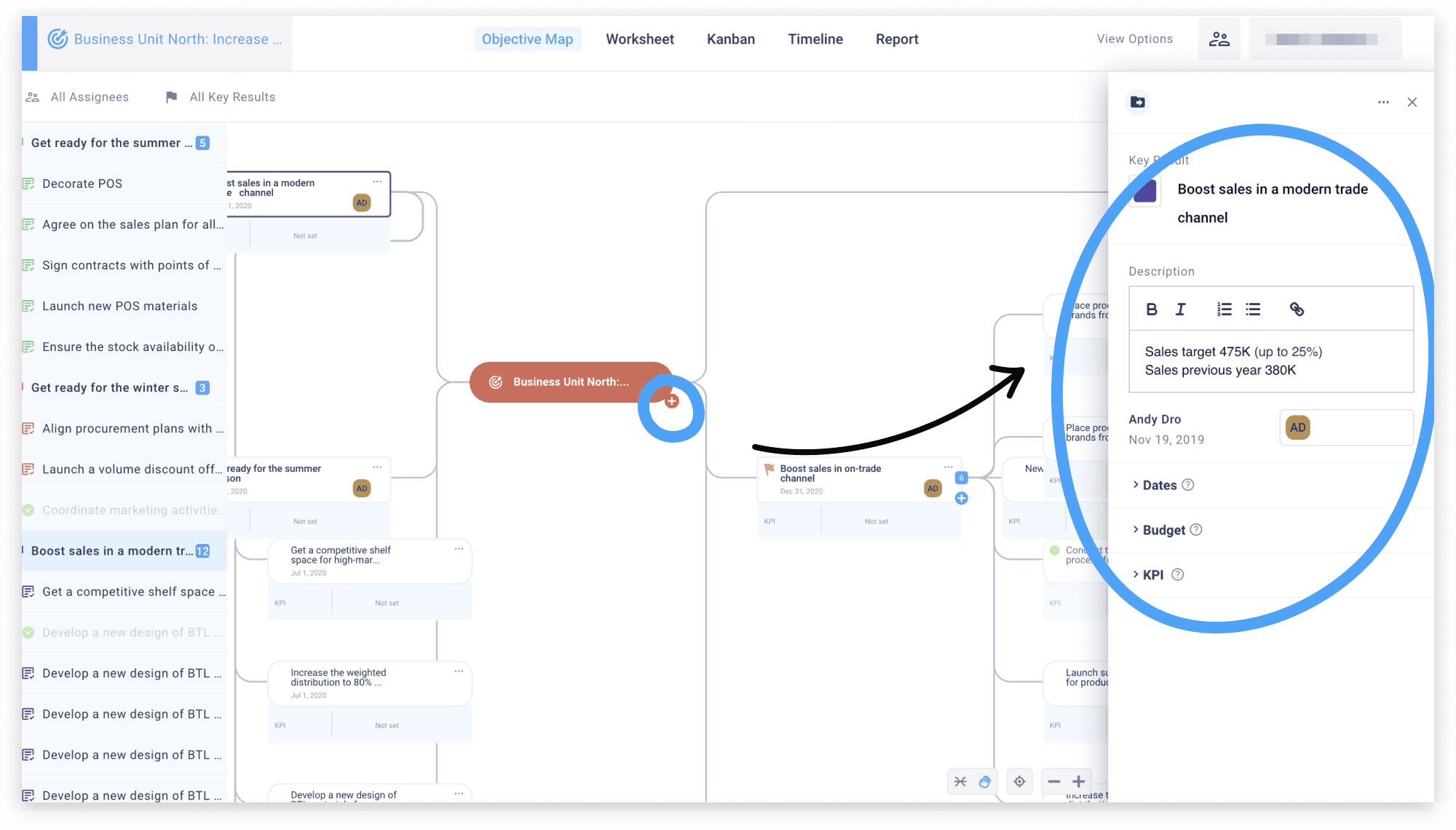Select Agree on the sales plan item
The image size is (1456, 830).
[x=124, y=225]
